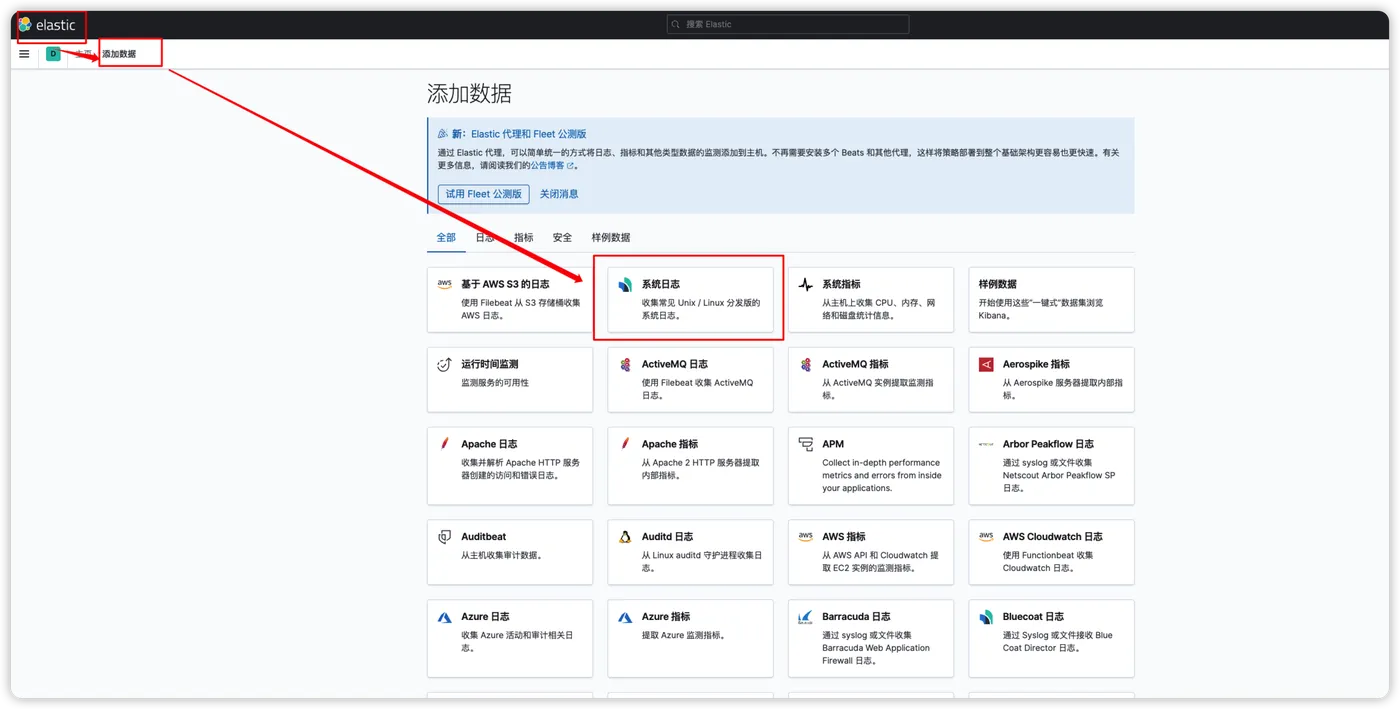Click the Azure 指标 icon
Screen dimensions: 1400x709
625,618
